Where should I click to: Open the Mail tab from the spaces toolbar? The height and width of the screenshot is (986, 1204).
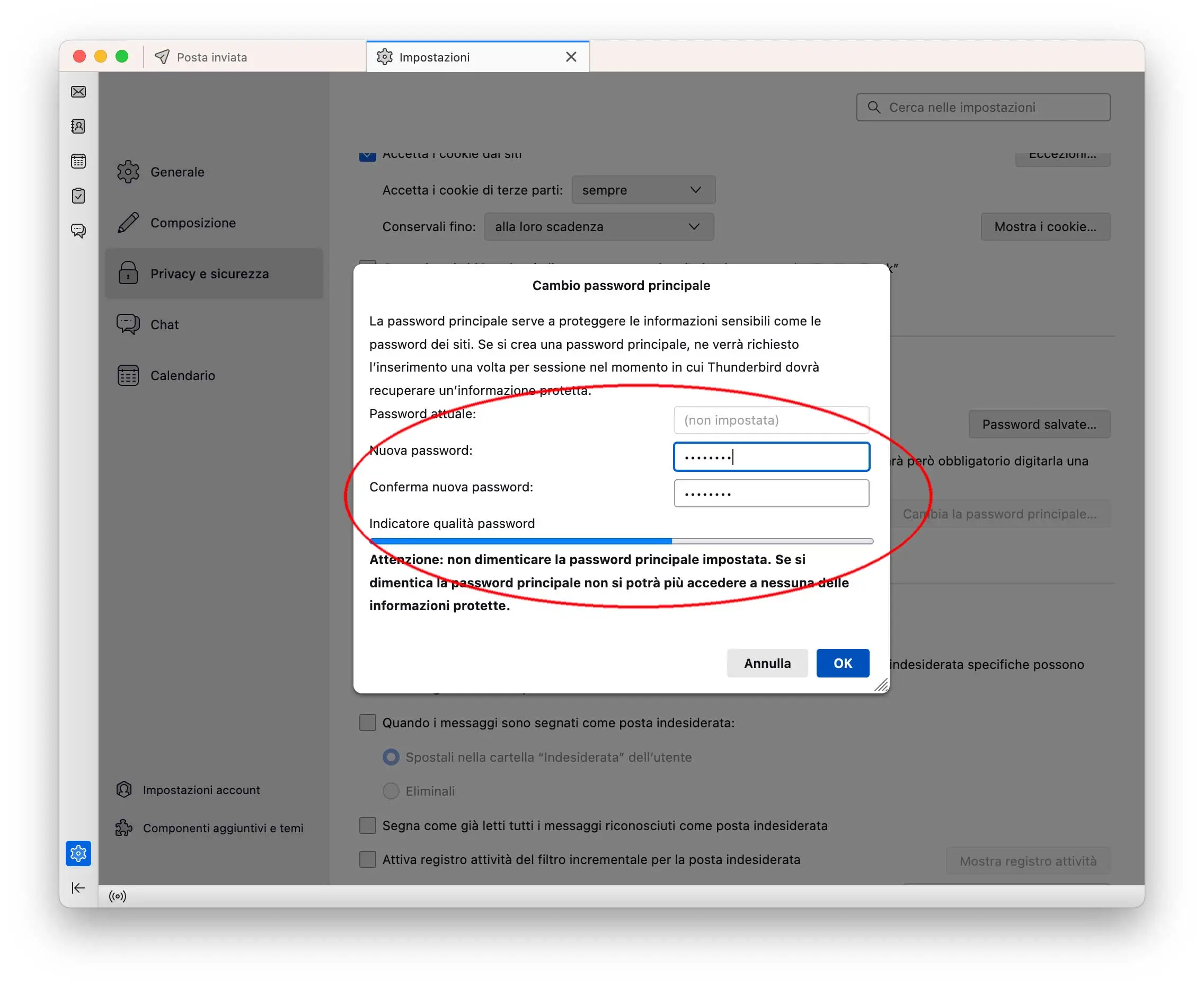(78, 91)
